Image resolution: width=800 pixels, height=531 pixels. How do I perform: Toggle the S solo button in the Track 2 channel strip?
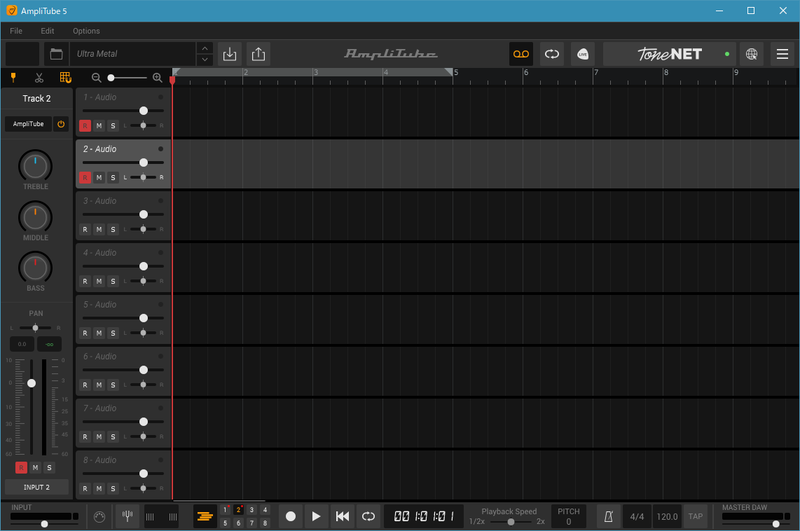(x=49, y=467)
